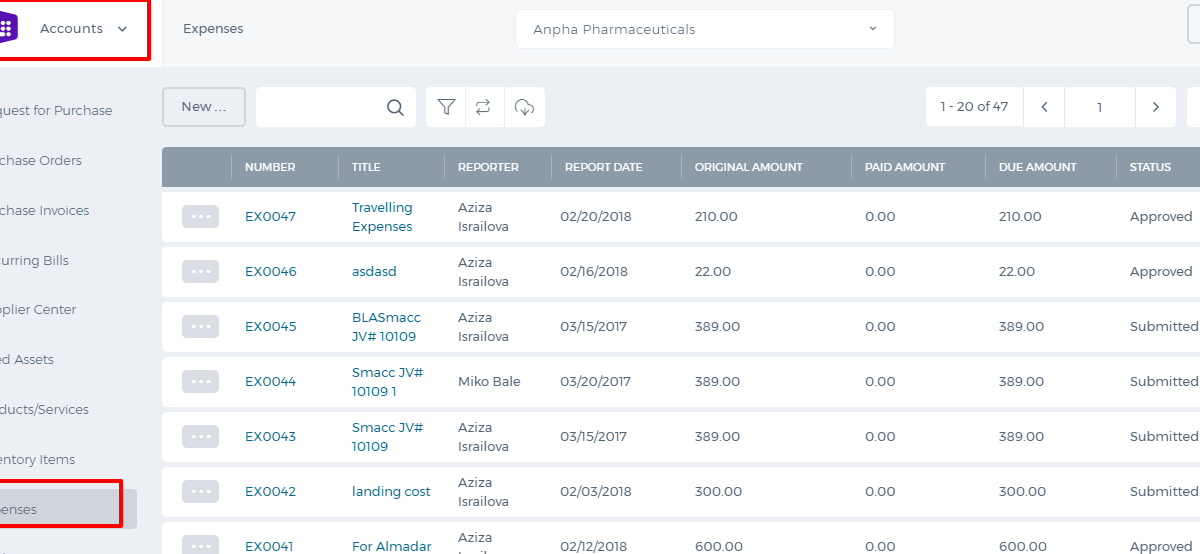Open Smacc JV# 10109 1 title
The height and width of the screenshot is (554, 1200).
pos(388,382)
